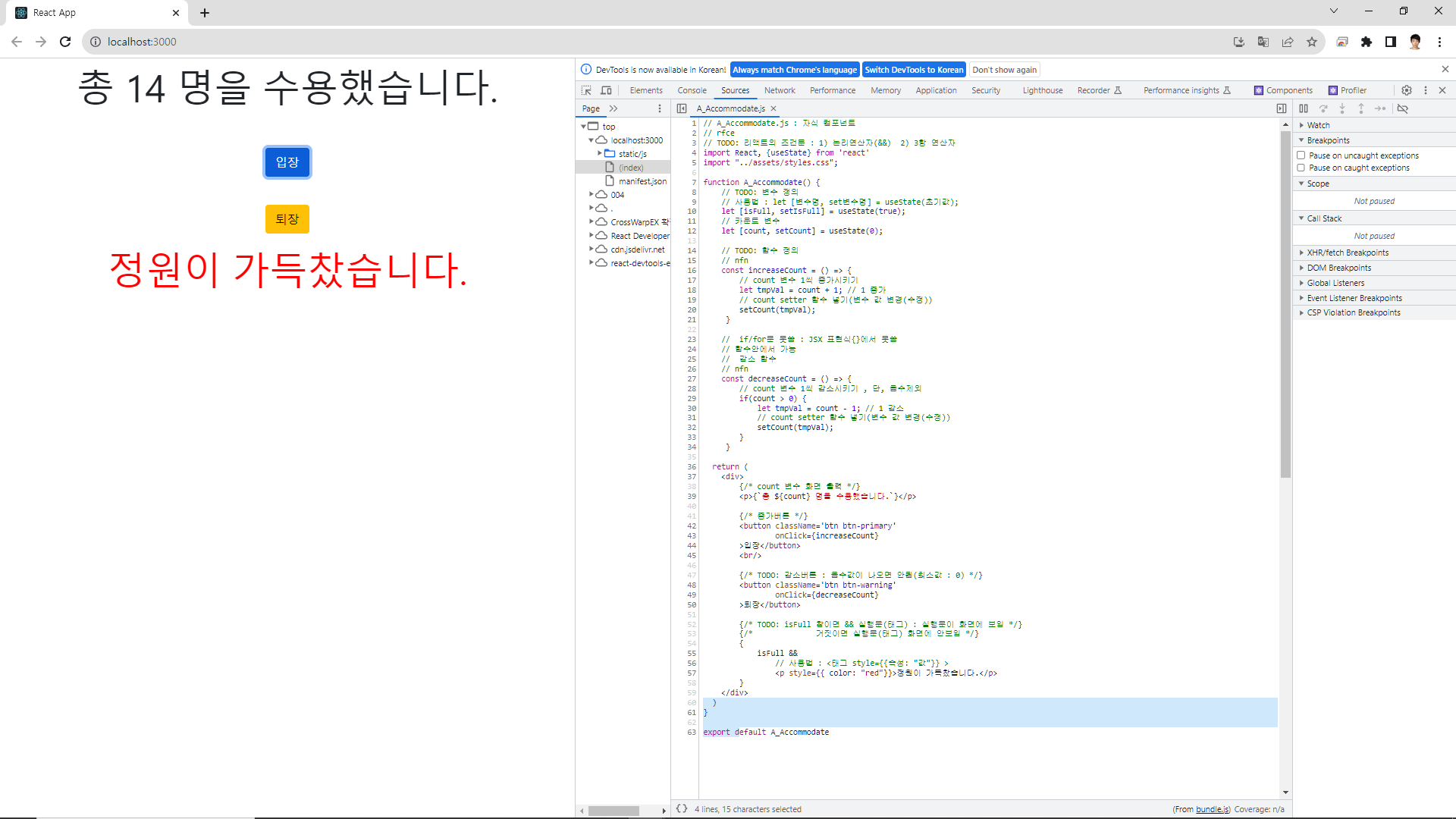Enable Pause on uncaught exceptions
Image resolution: width=1456 pixels, height=819 pixels.
point(1301,155)
